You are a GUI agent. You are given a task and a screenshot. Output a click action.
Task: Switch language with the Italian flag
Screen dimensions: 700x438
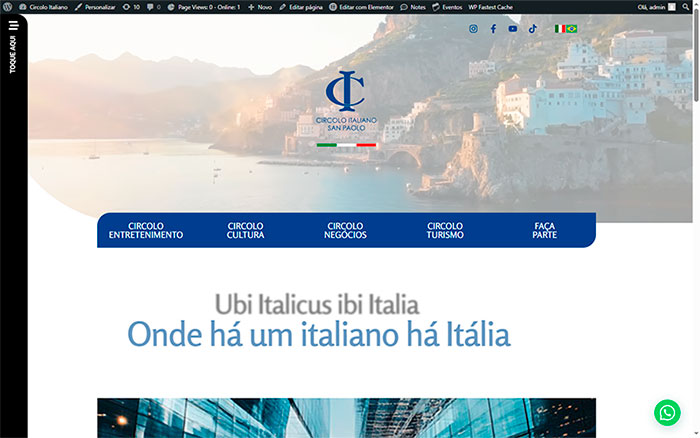tap(560, 29)
